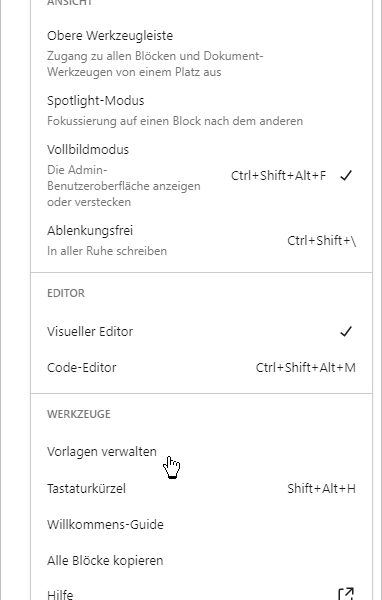Screen dimensions: 382x600
Task: Toggle Obere Werkzeugleiste option
Action: tap(201, 53)
